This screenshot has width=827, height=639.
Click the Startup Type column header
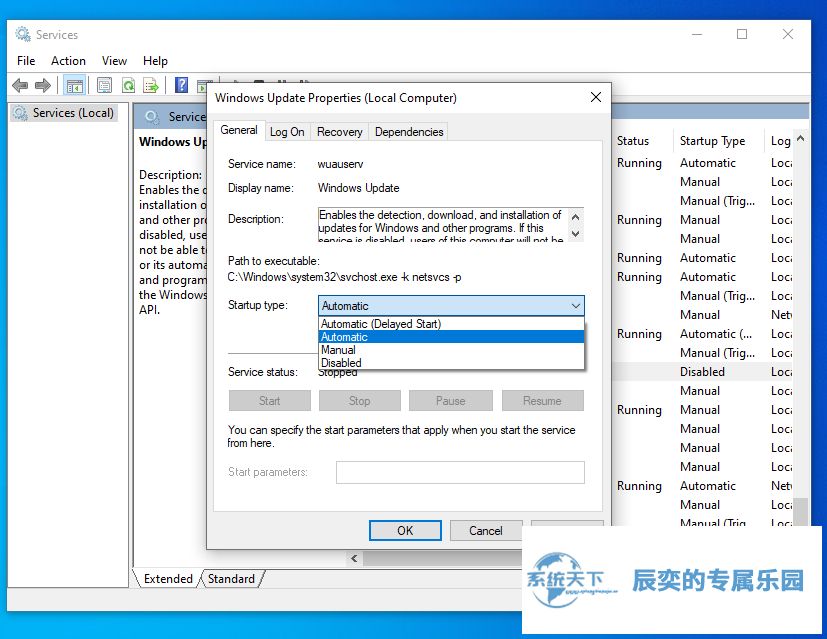(x=712, y=141)
